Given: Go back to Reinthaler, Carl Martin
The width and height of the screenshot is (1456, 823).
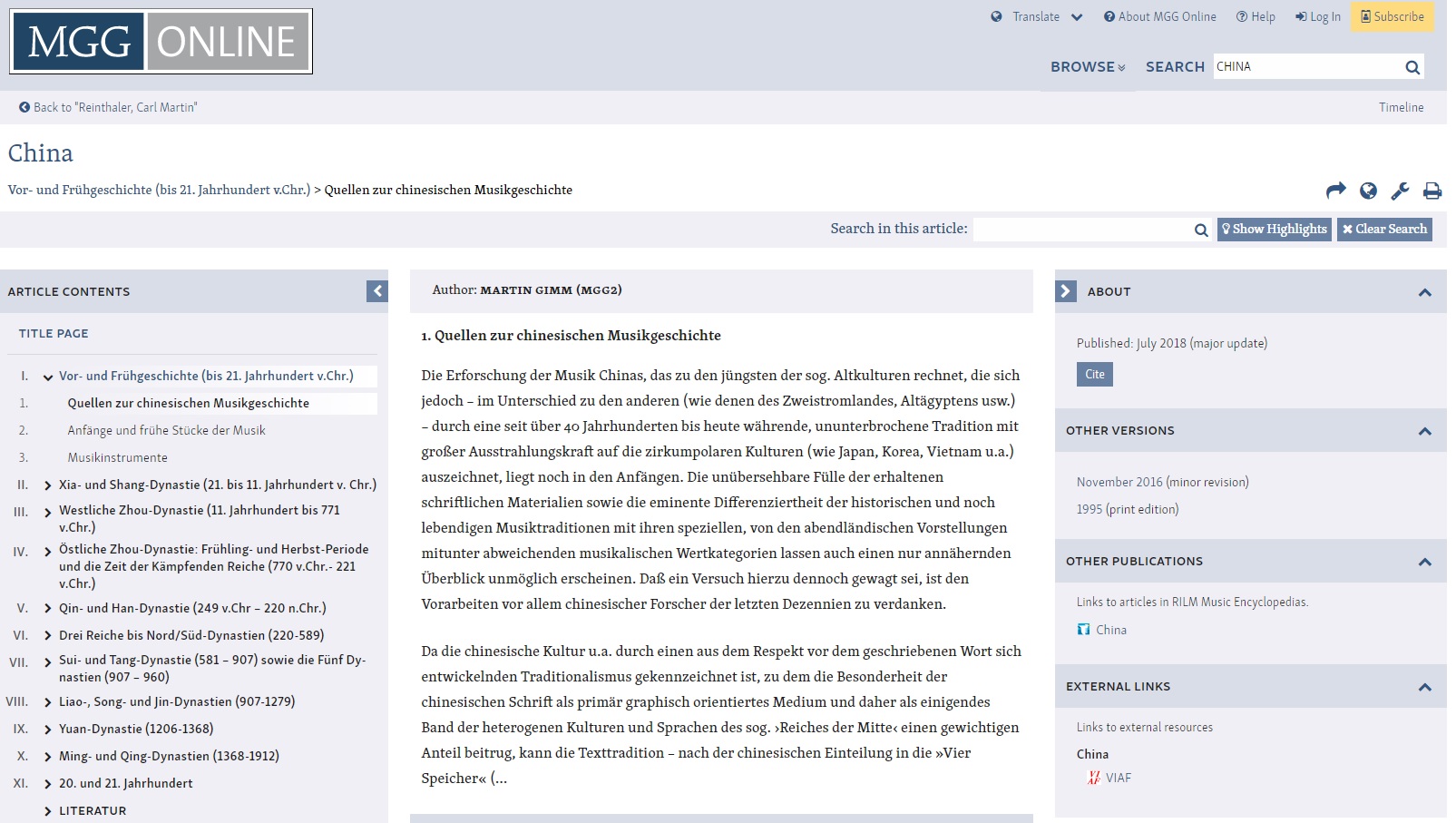Looking at the screenshot, I should point(108,107).
